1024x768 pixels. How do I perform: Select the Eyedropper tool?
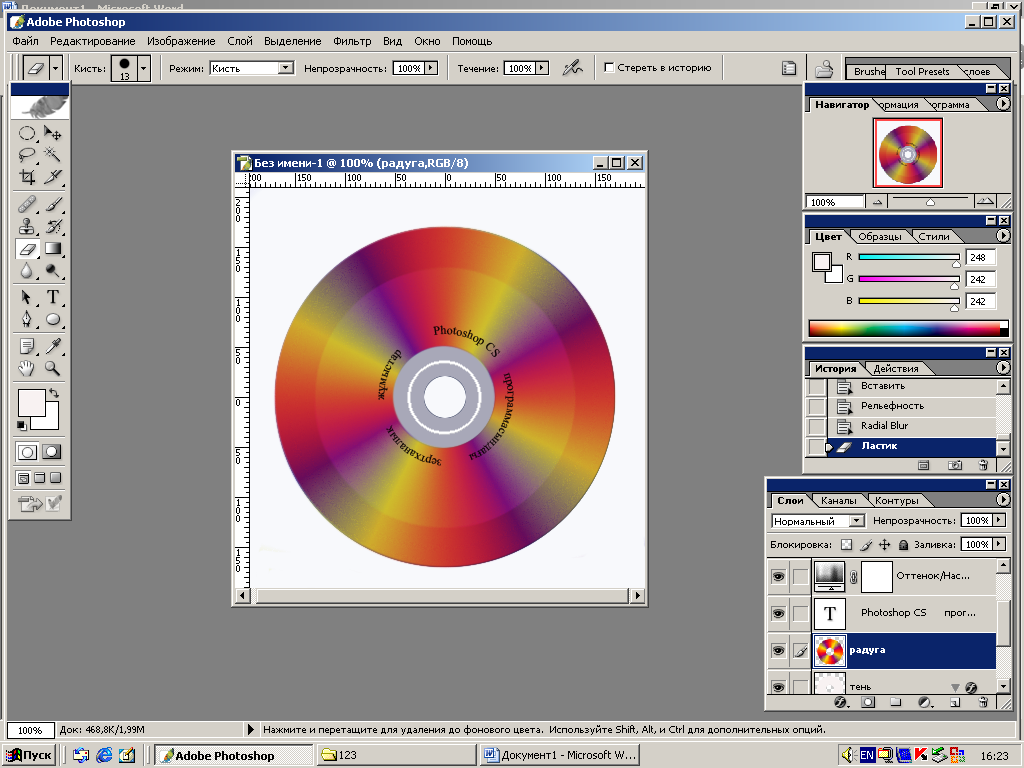(x=53, y=346)
